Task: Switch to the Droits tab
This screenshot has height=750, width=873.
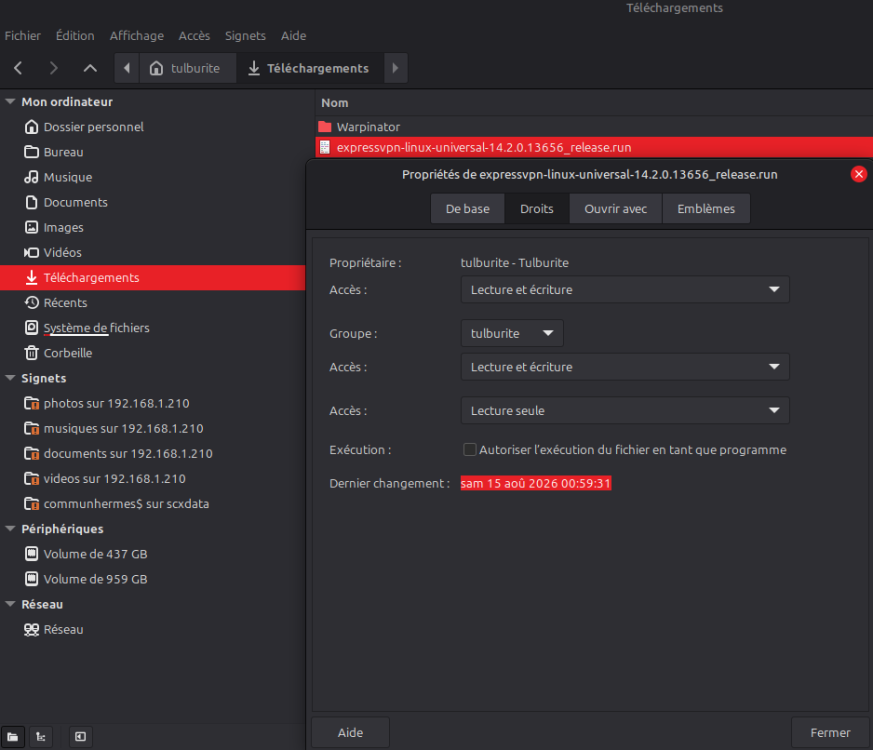Action: [x=537, y=209]
